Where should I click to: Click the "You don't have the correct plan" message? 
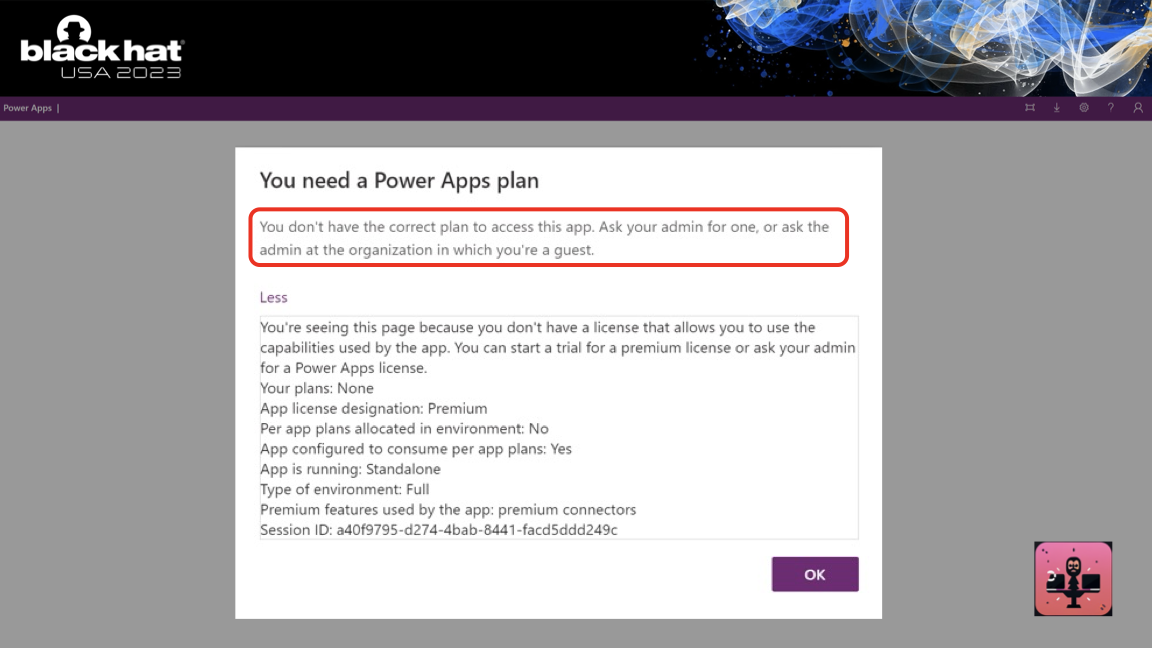pyautogui.click(x=544, y=238)
